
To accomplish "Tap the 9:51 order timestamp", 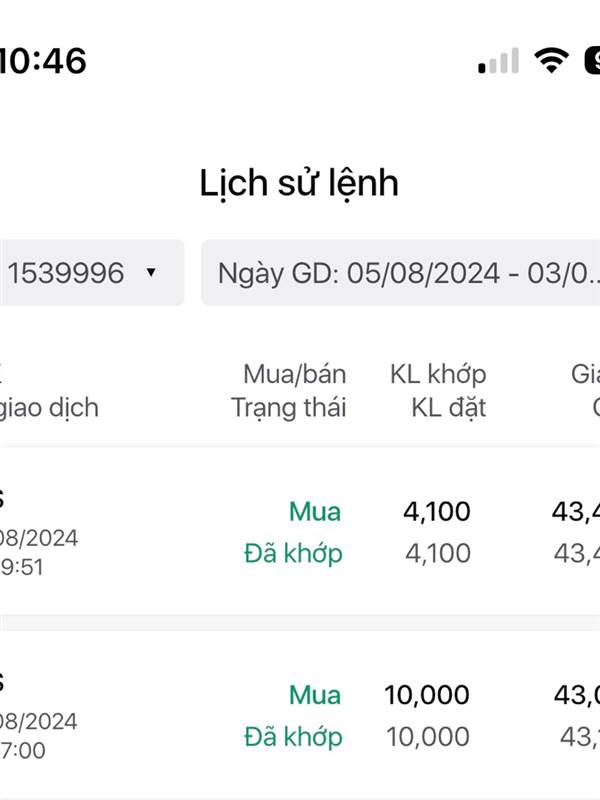I will 22,567.
